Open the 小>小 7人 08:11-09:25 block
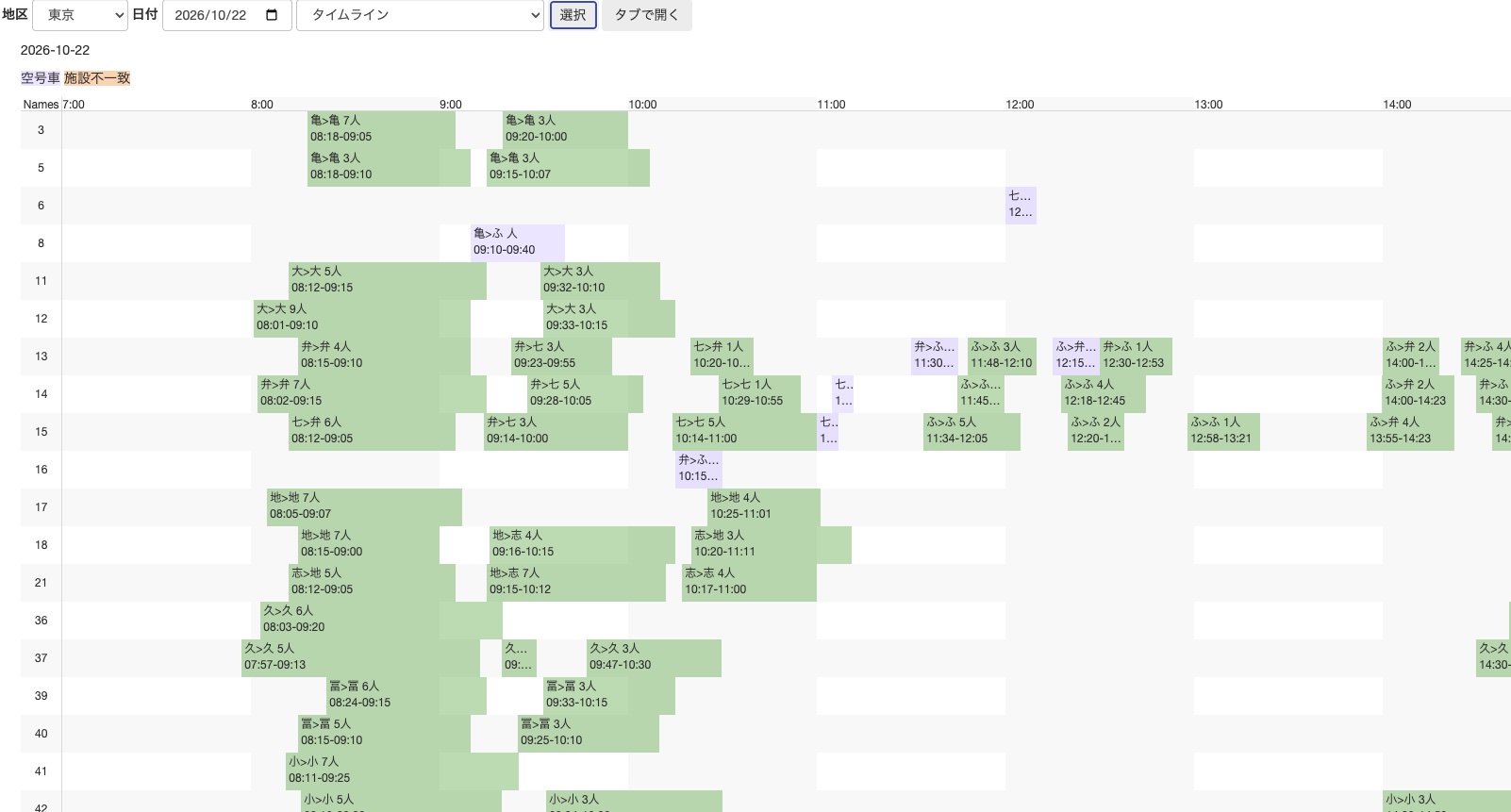The image size is (1511, 812). [402, 771]
